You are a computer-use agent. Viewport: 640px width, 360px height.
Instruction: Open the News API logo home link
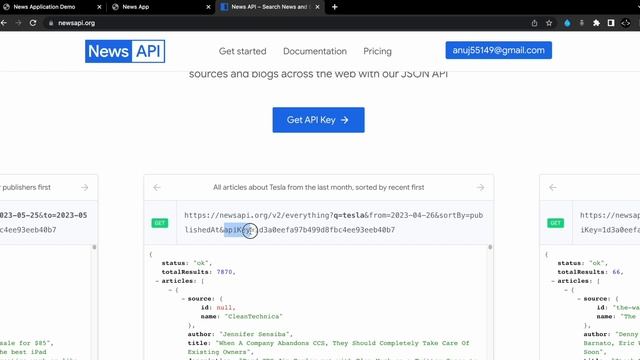[x=125, y=51]
